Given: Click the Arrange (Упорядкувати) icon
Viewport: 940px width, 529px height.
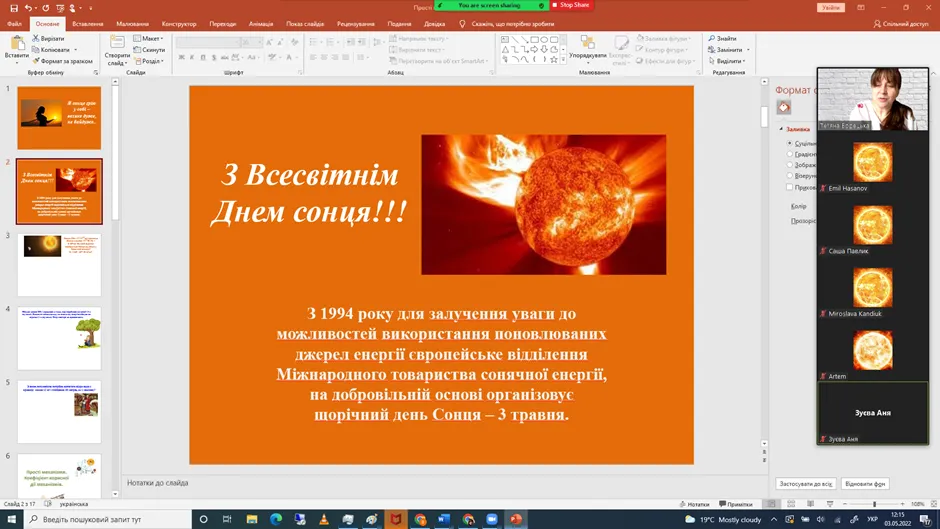Looking at the screenshot, I should tap(587, 43).
